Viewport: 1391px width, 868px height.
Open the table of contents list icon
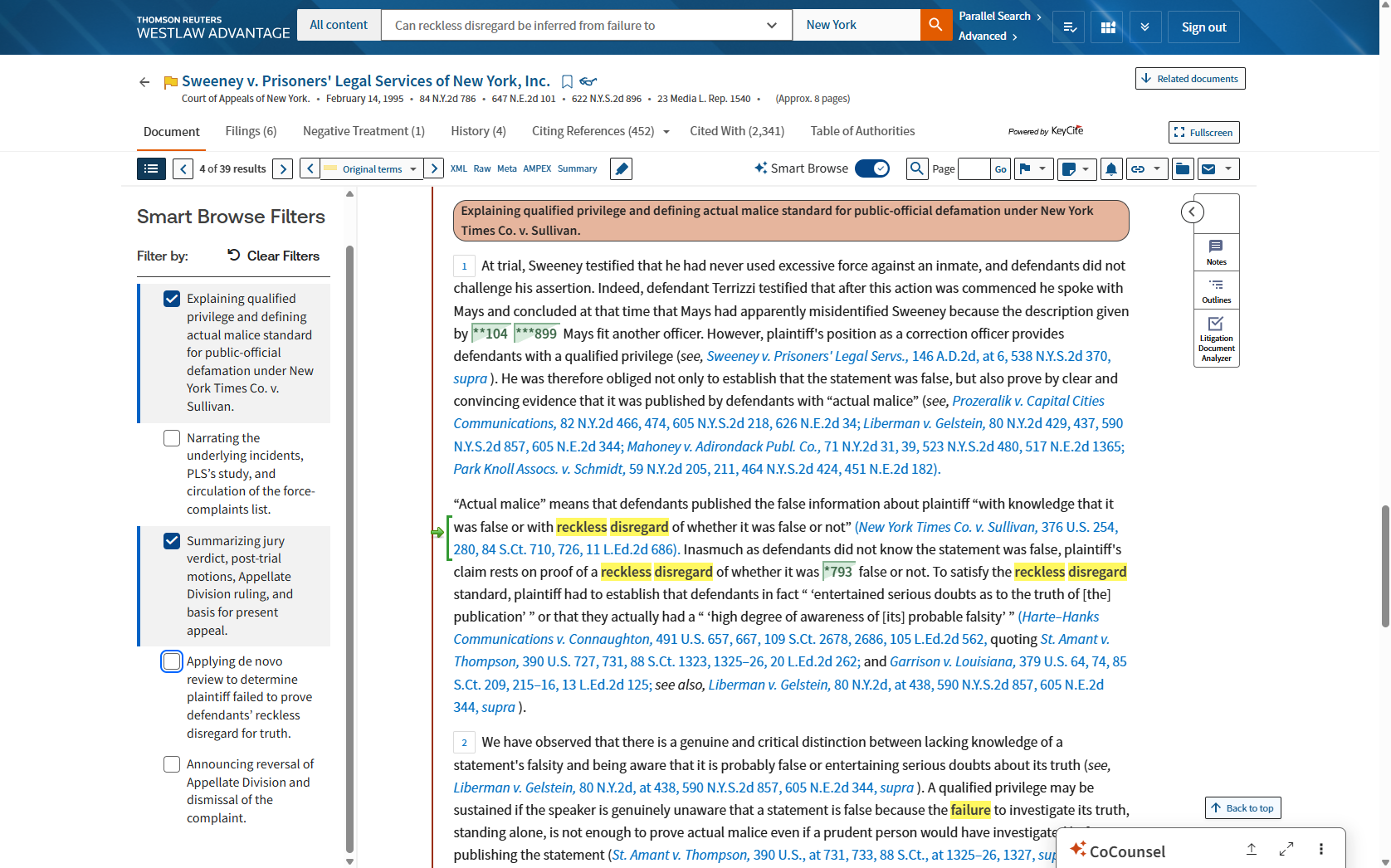[x=151, y=169]
